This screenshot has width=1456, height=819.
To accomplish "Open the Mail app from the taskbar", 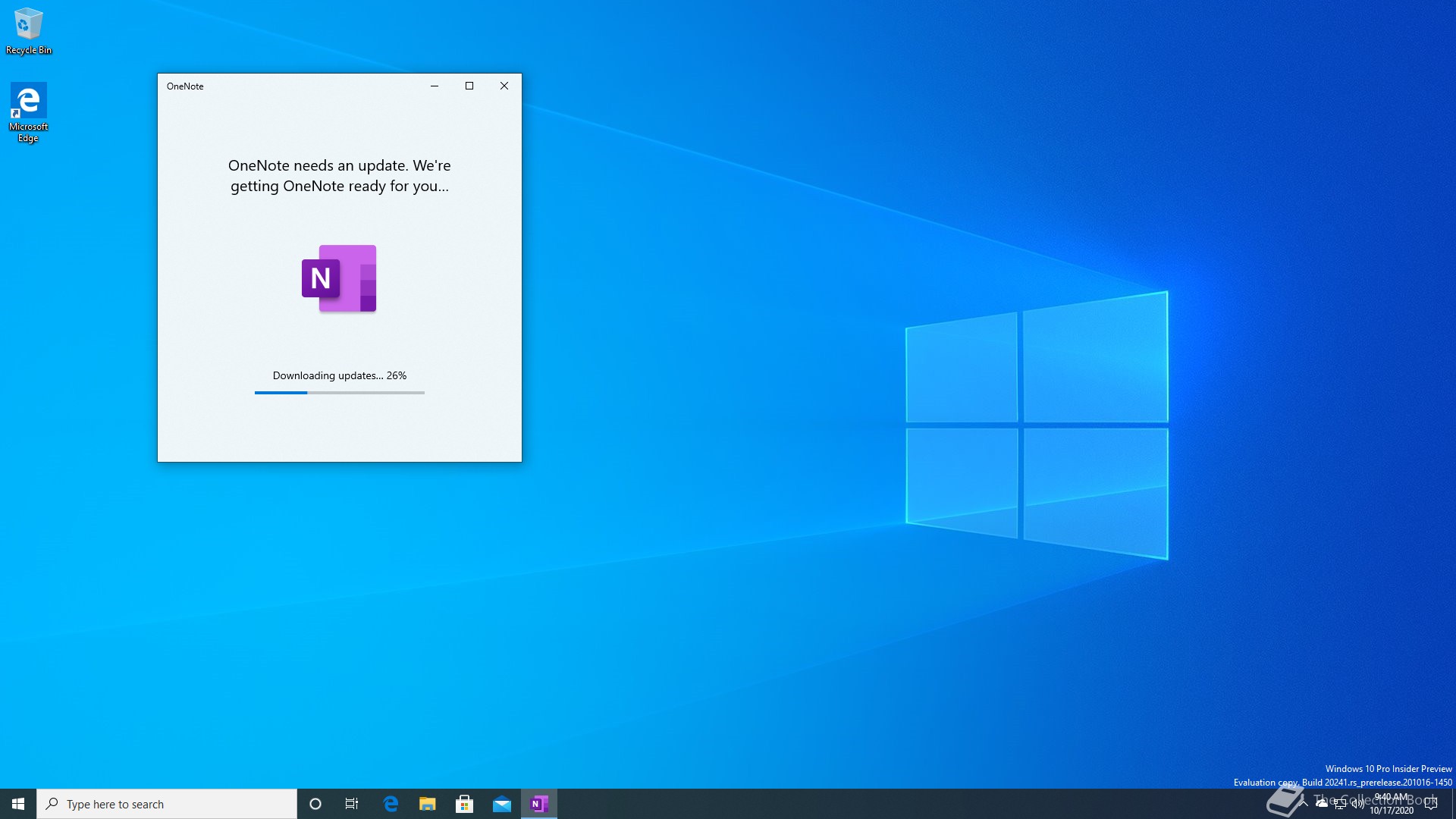I will tap(502, 804).
